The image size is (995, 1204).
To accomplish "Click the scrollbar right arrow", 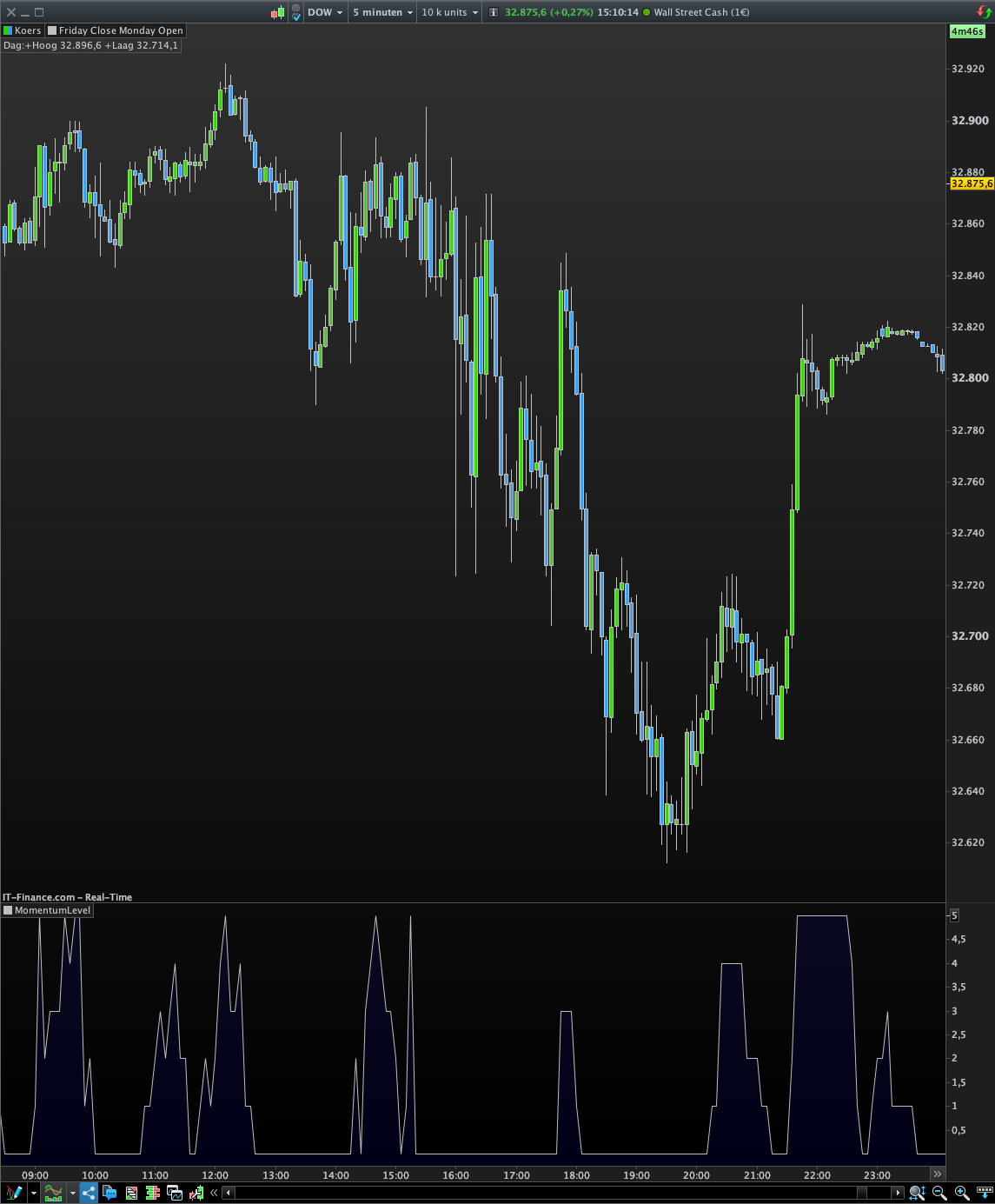I will (x=899, y=1193).
